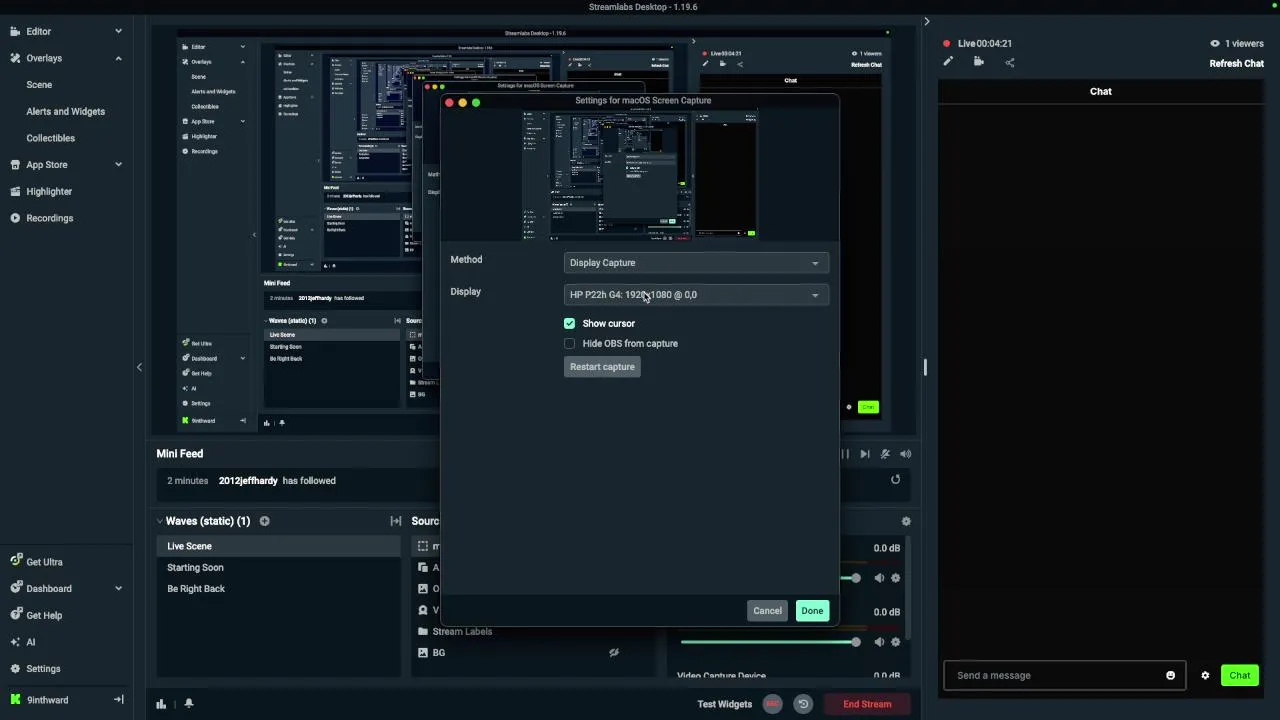Click the Get Ultra sidebar item
Image resolution: width=1280 pixels, height=720 pixels.
44,562
